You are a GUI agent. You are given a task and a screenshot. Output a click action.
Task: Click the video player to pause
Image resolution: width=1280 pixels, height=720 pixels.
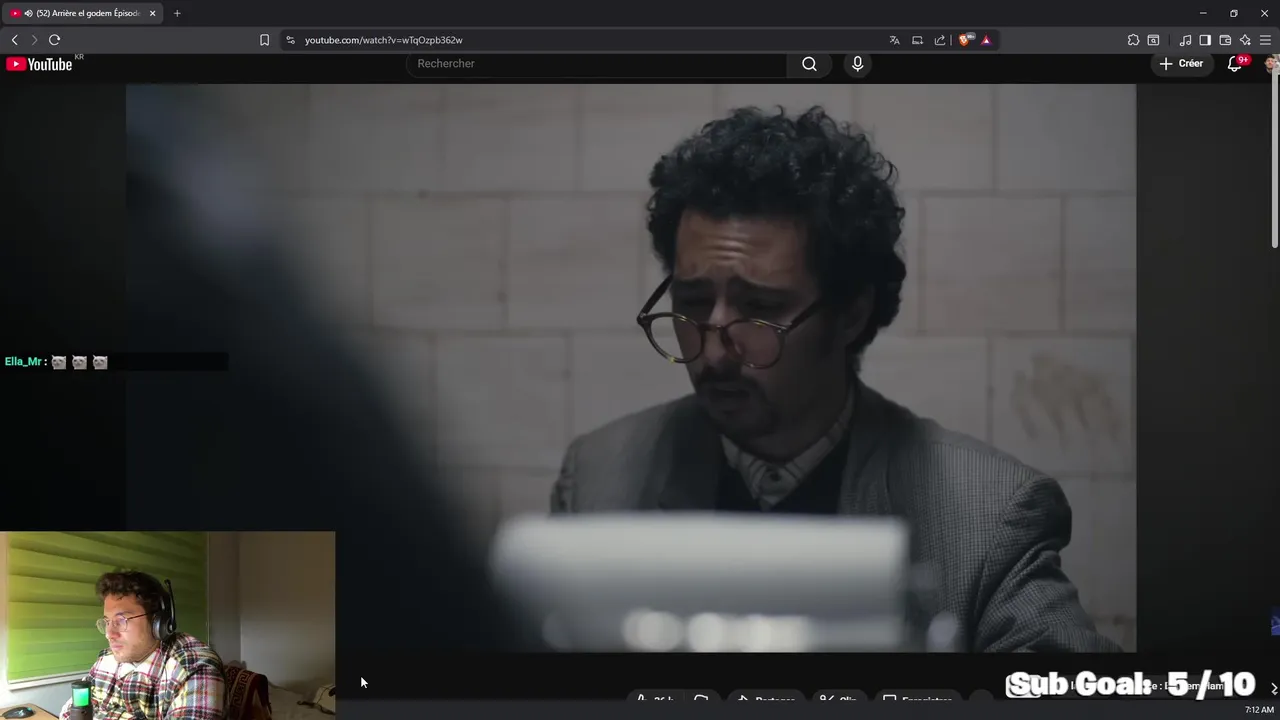(630, 367)
